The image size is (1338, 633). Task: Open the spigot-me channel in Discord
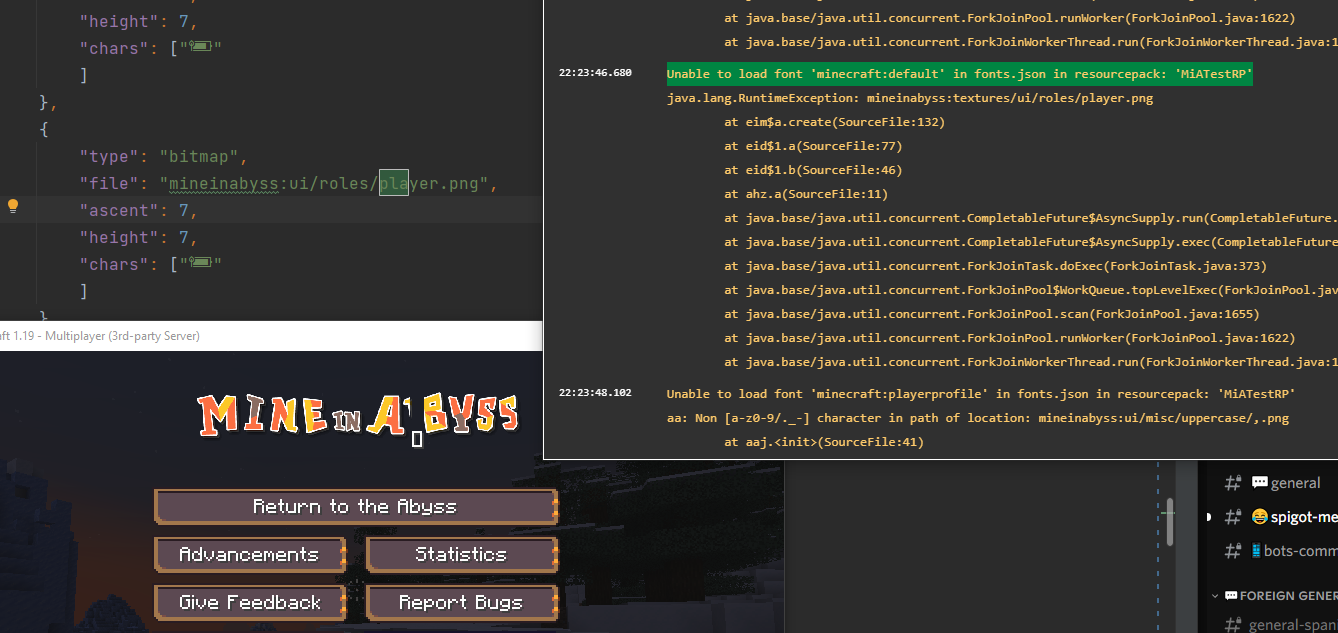pyautogui.click(x=1280, y=517)
